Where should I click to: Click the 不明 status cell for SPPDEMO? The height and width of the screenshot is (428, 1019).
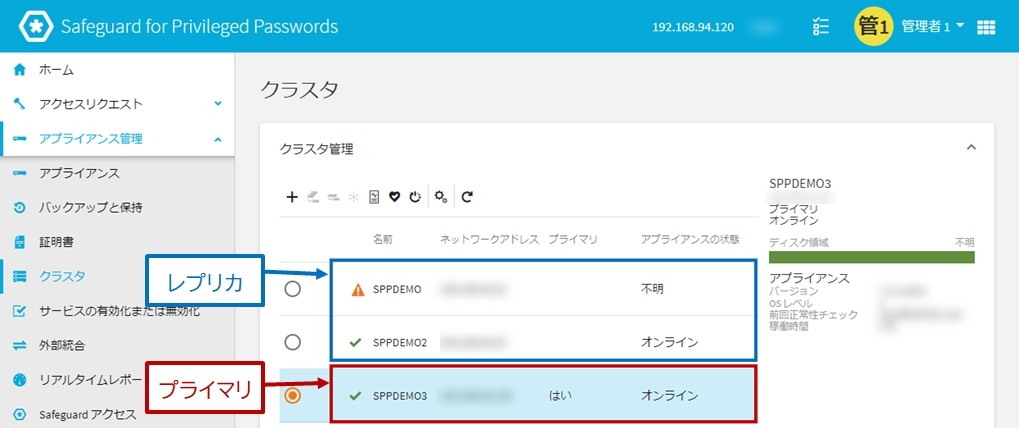tap(652, 290)
